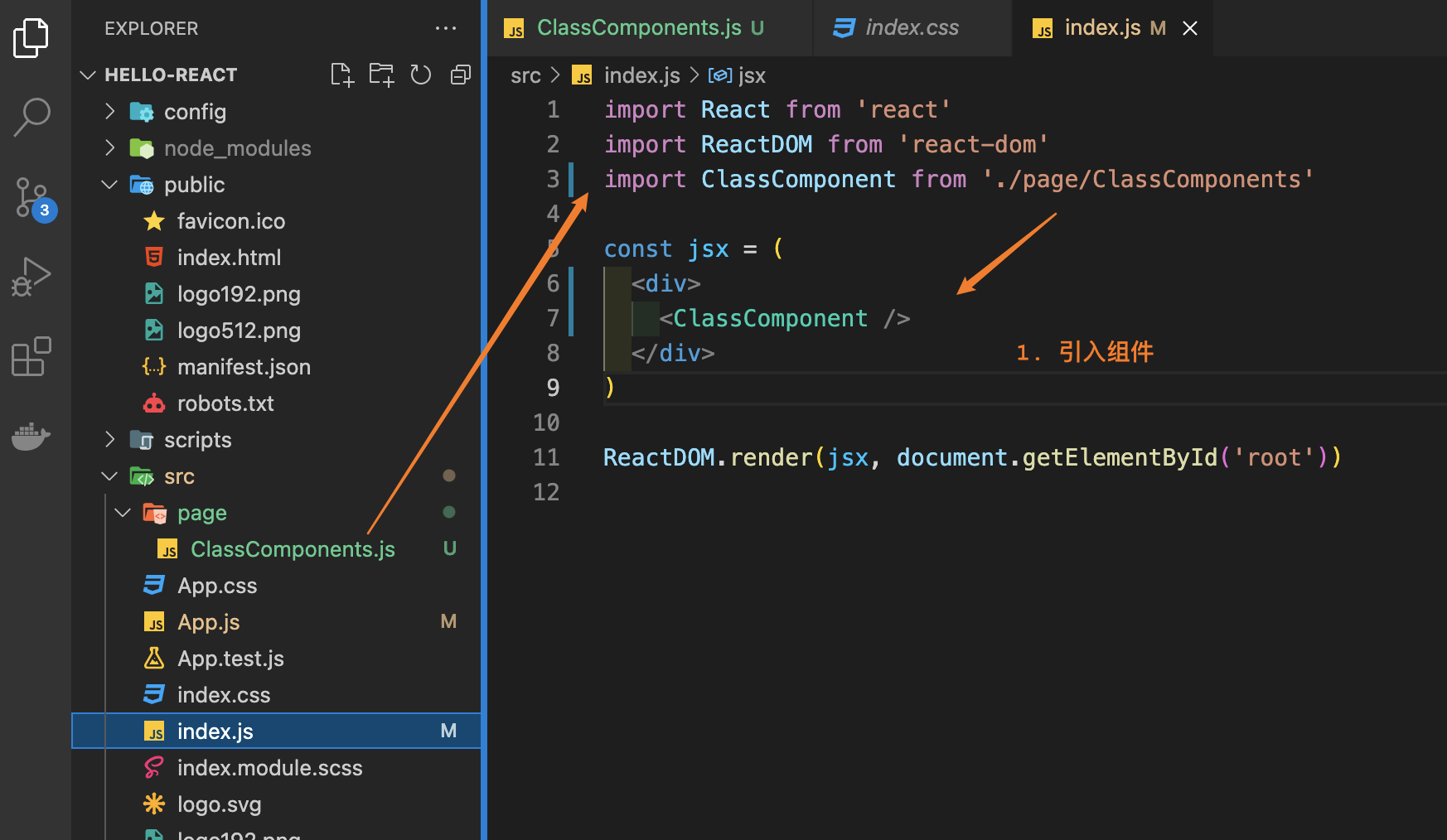Collapse the HELLO-REACT root section

(171, 75)
